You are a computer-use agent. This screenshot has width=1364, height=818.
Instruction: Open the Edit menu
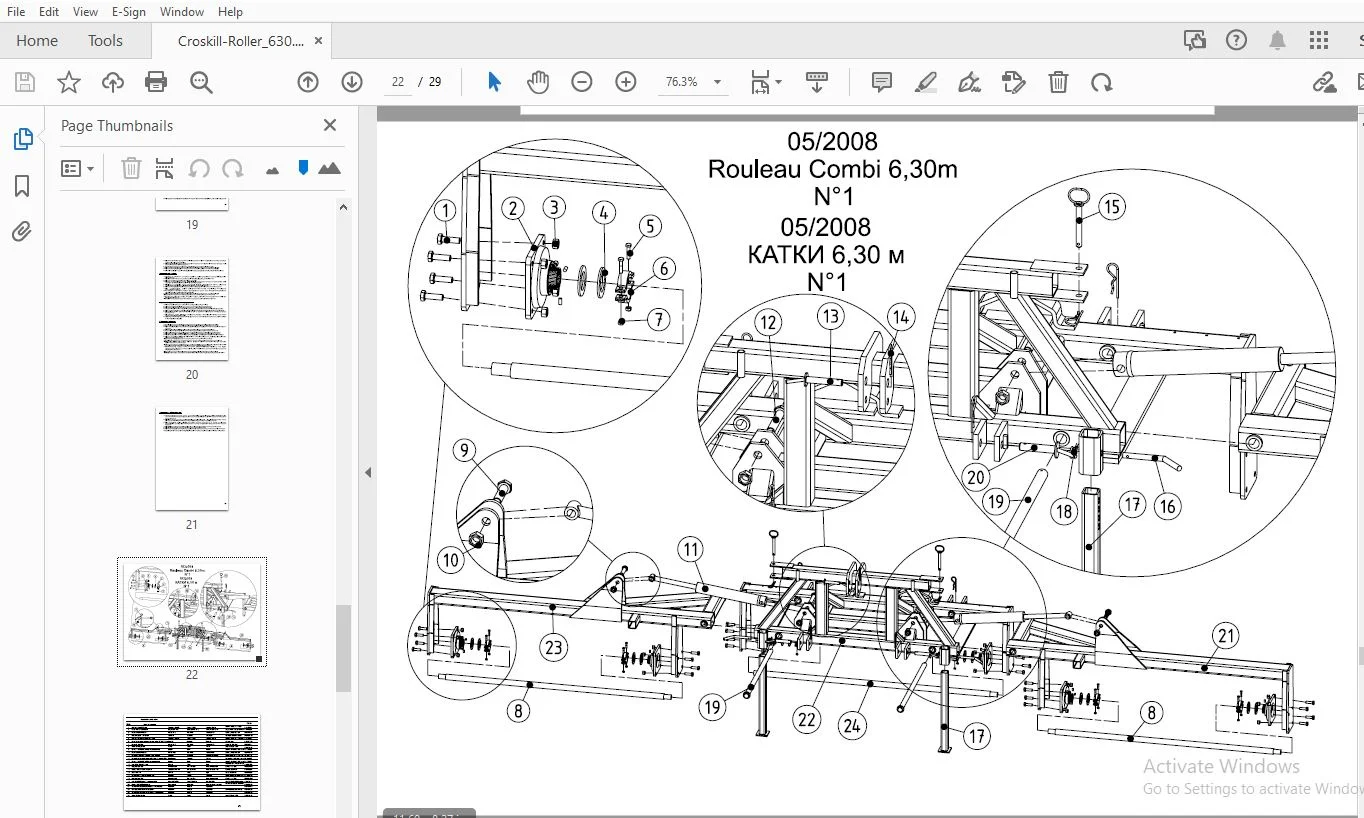[x=49, y=12]
